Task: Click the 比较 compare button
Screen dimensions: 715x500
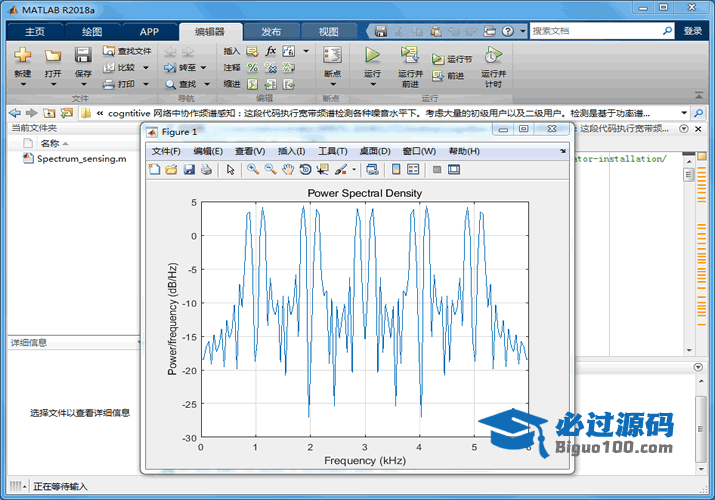Action: pos(119,67)
